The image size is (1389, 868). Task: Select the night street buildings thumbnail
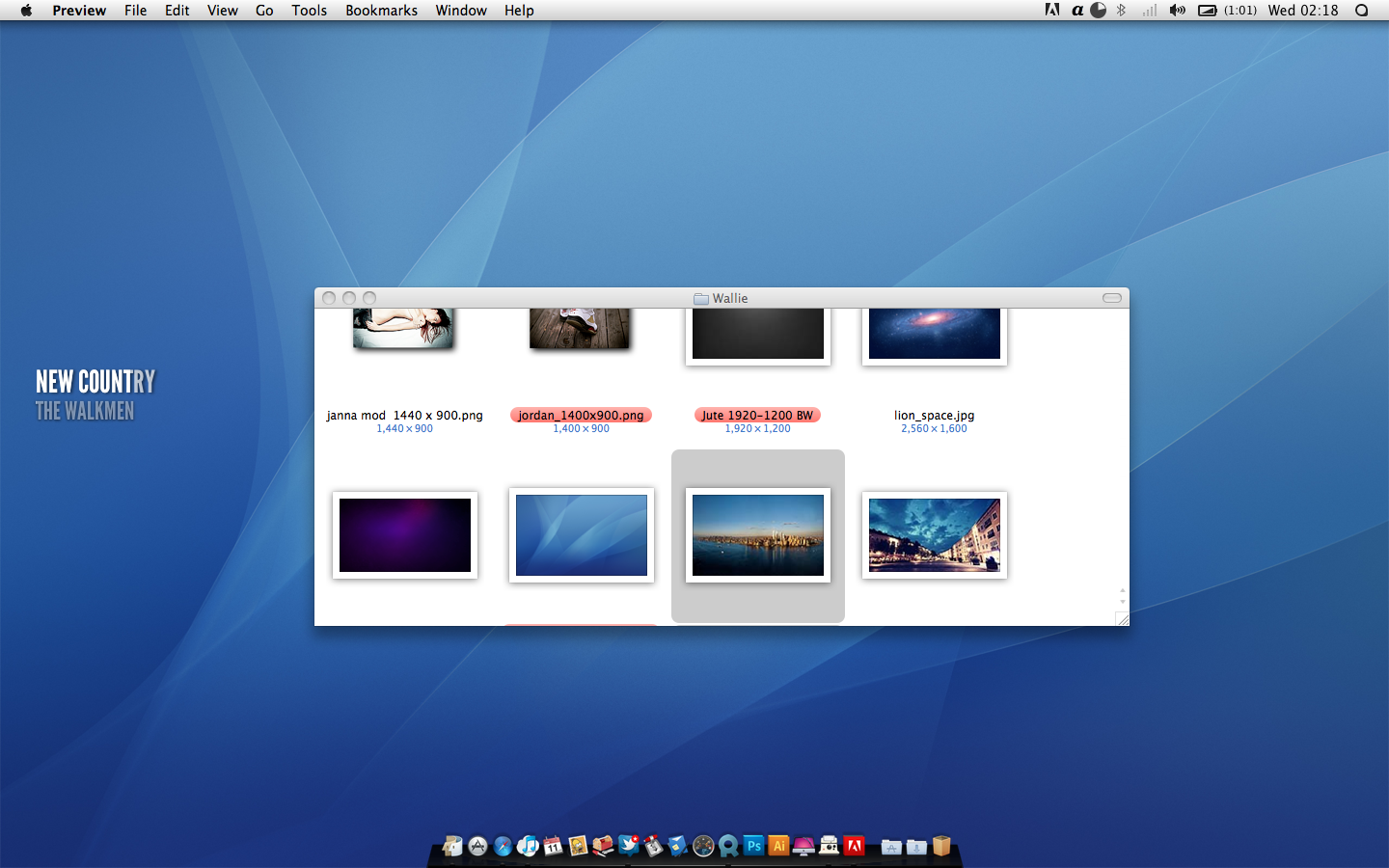pos(935,535)
